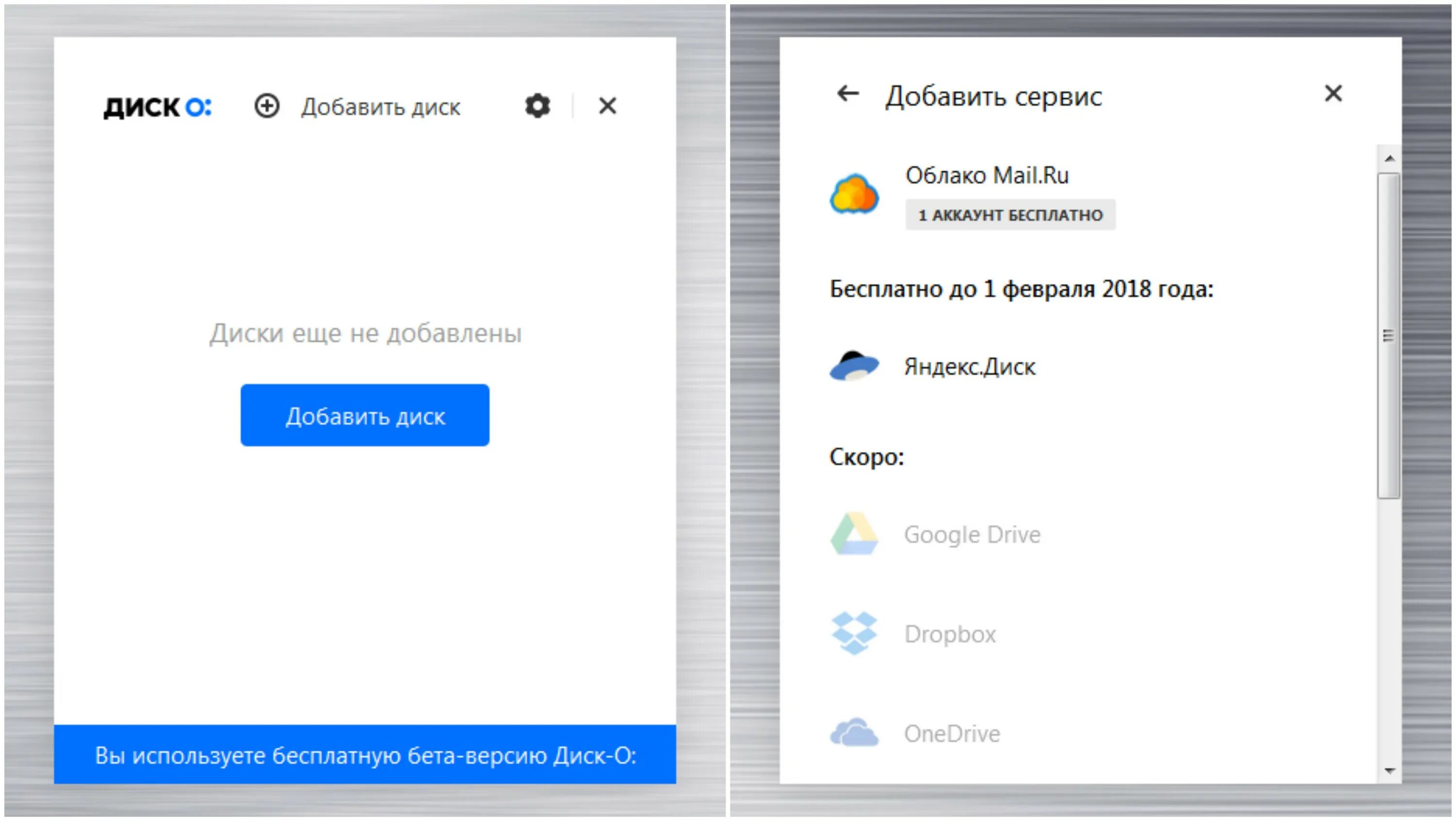
Task: Click the blue "Добавить диск" button
Action: (364, 415)
